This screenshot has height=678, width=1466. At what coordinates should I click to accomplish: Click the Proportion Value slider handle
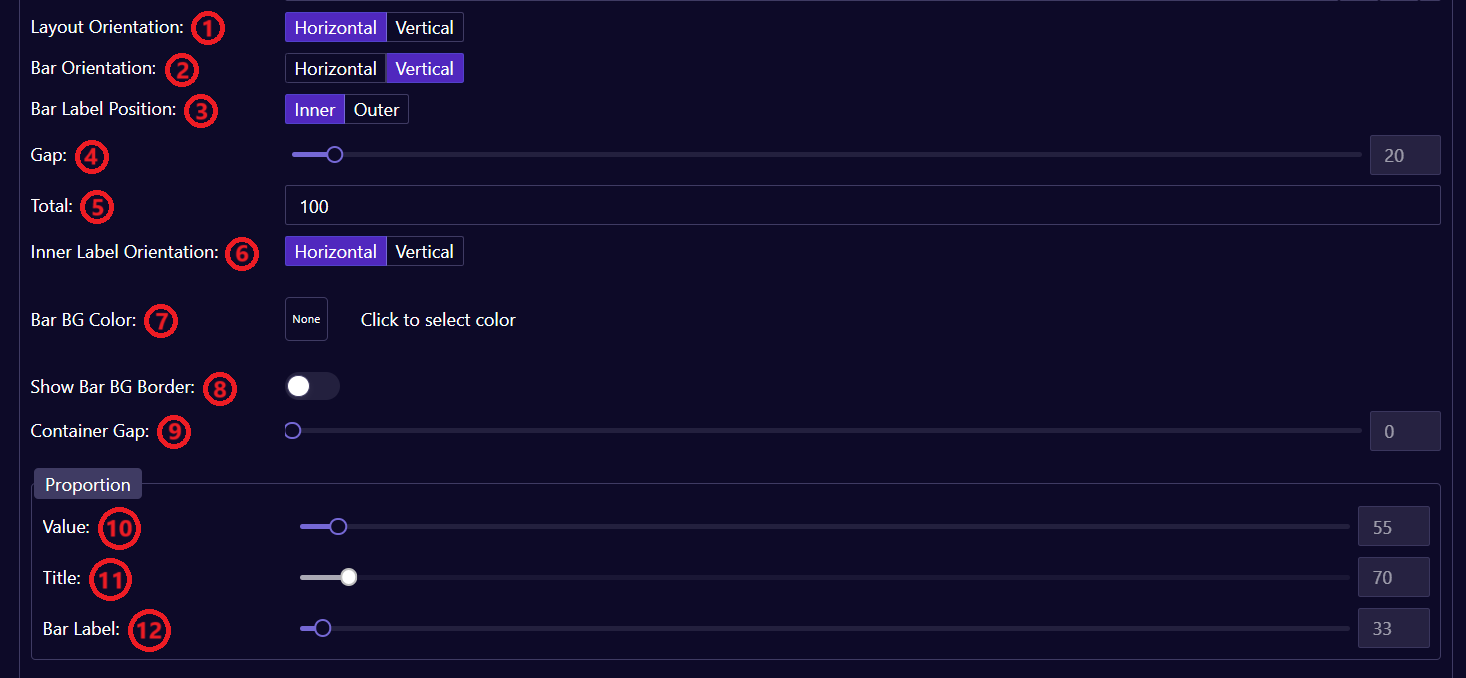(x=338, y=527)
